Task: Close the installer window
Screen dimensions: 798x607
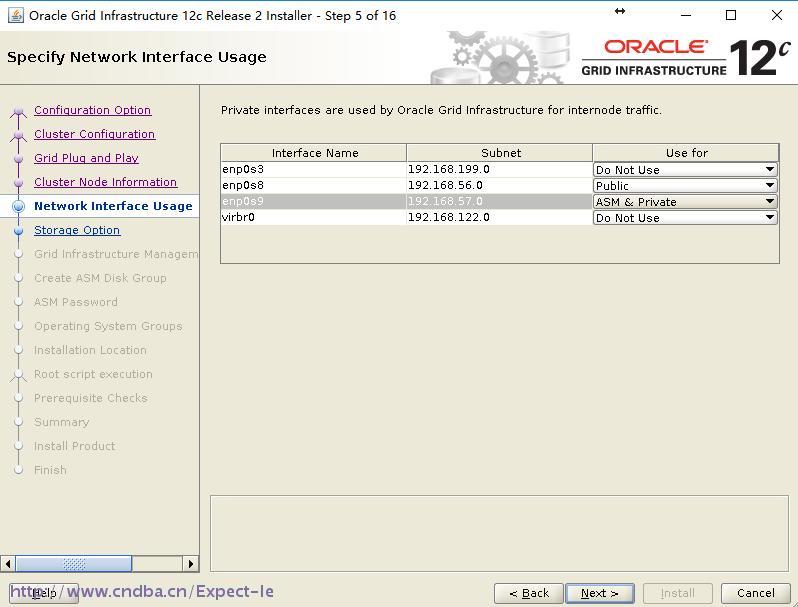Action: (777, 15)
